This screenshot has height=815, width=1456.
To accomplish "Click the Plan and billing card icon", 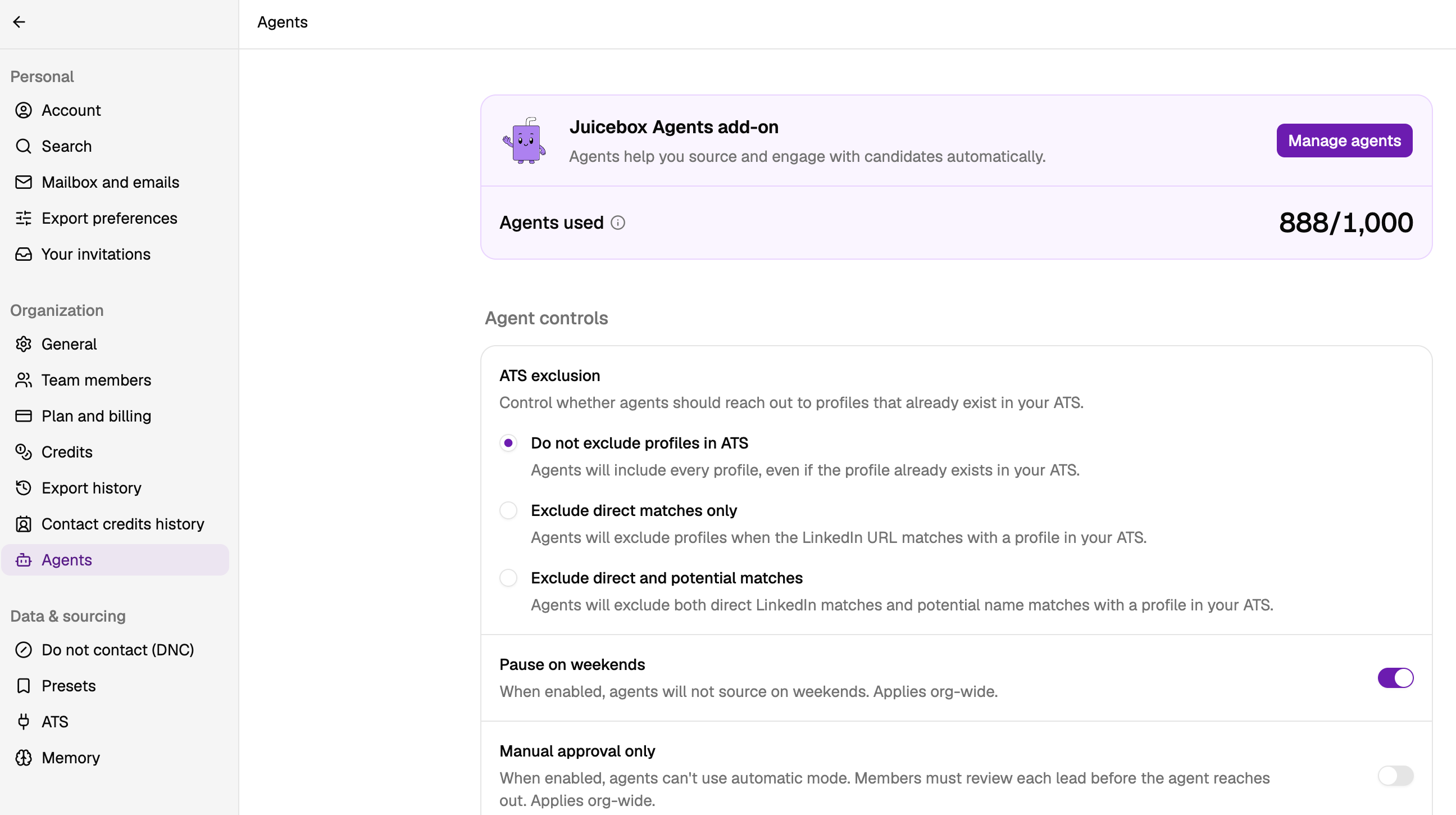I will (23, 416).
